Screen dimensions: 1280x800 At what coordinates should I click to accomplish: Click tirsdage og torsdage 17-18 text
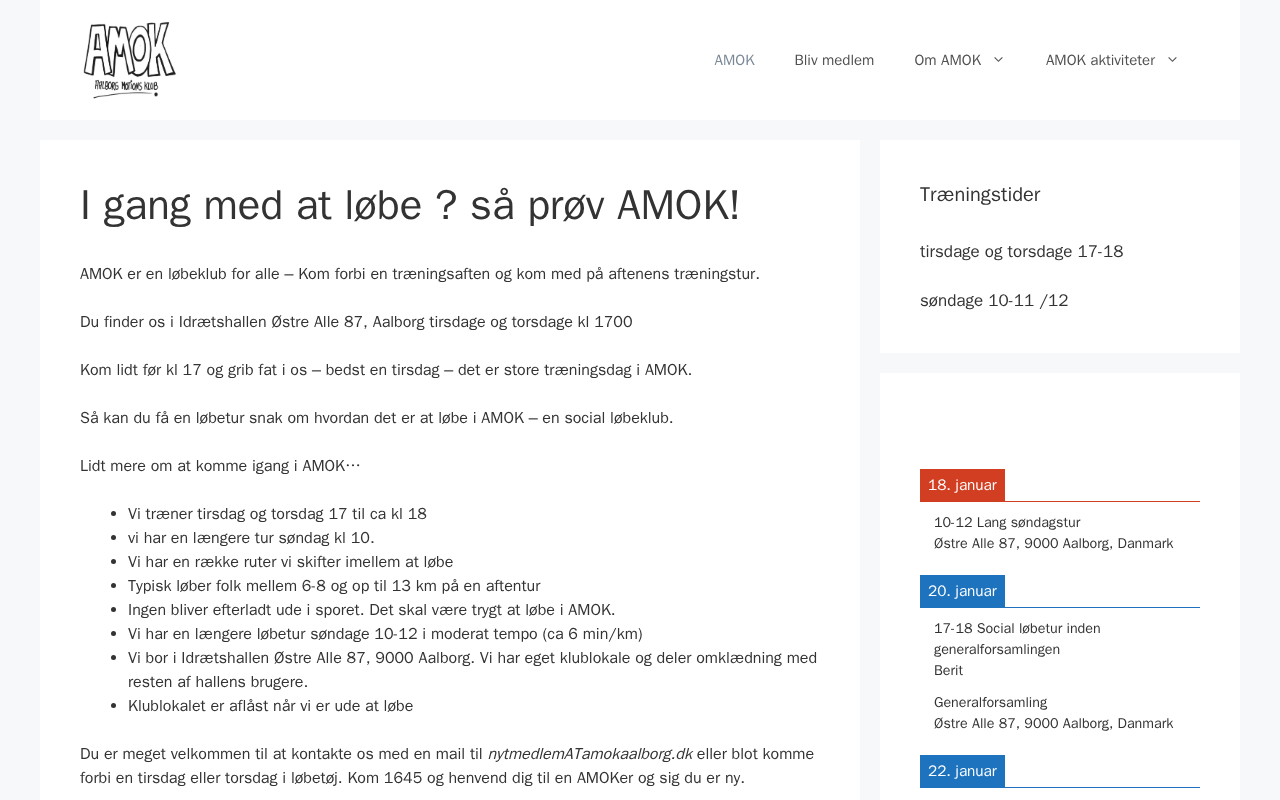[1021, 252]
